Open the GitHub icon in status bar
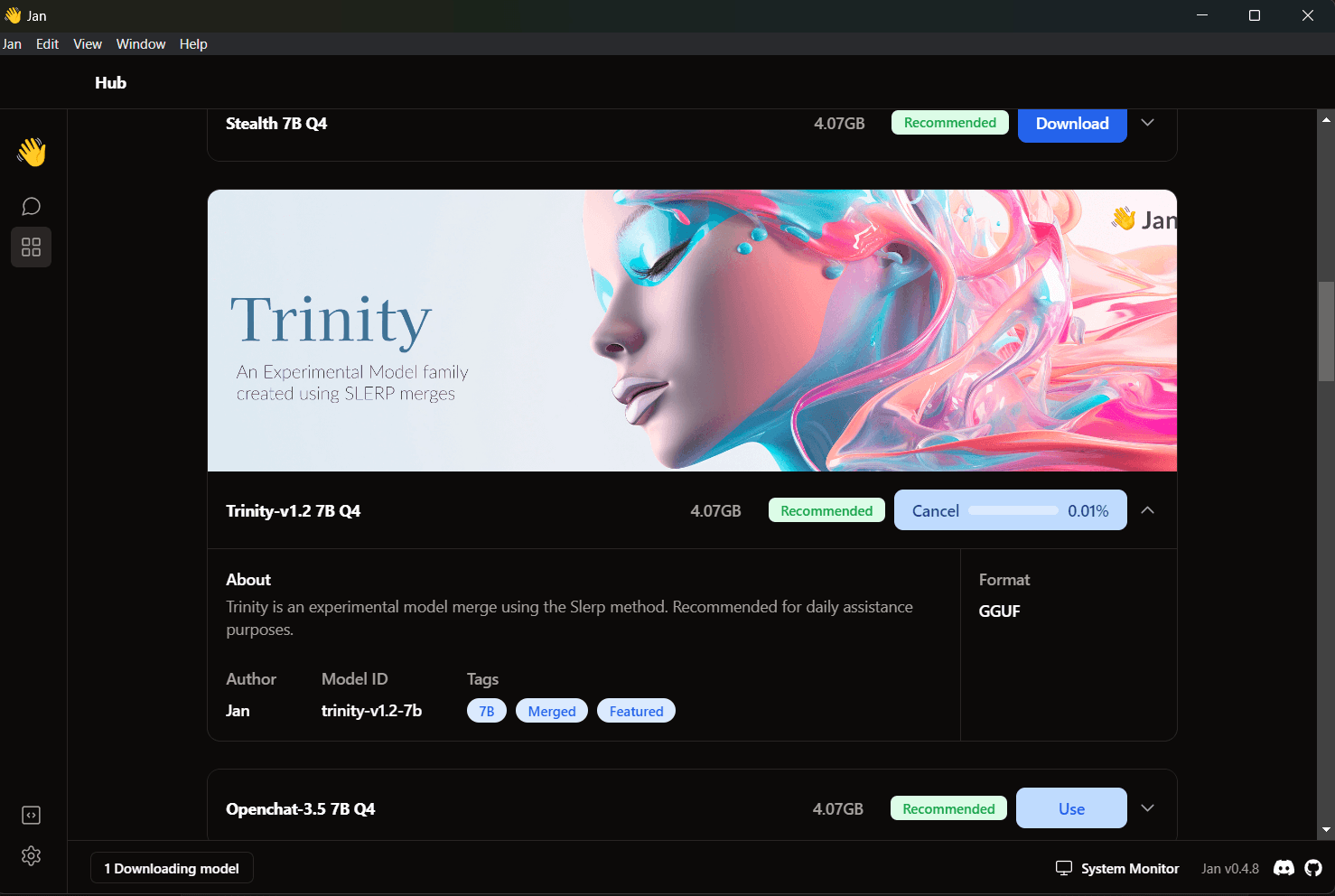 click(x=1313, y=868)
